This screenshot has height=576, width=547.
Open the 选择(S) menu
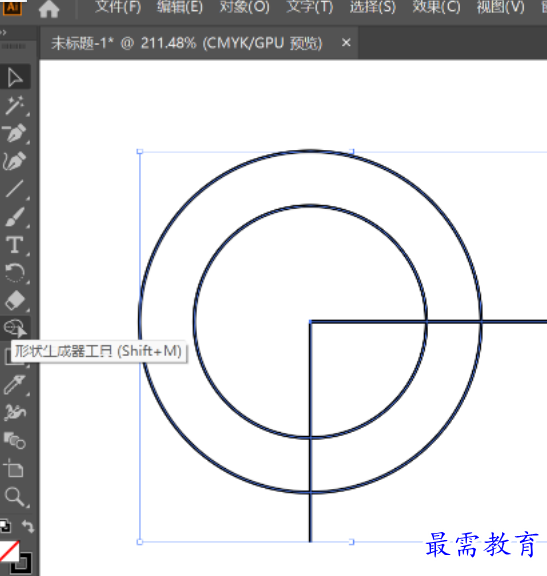[x=373, y=7]
